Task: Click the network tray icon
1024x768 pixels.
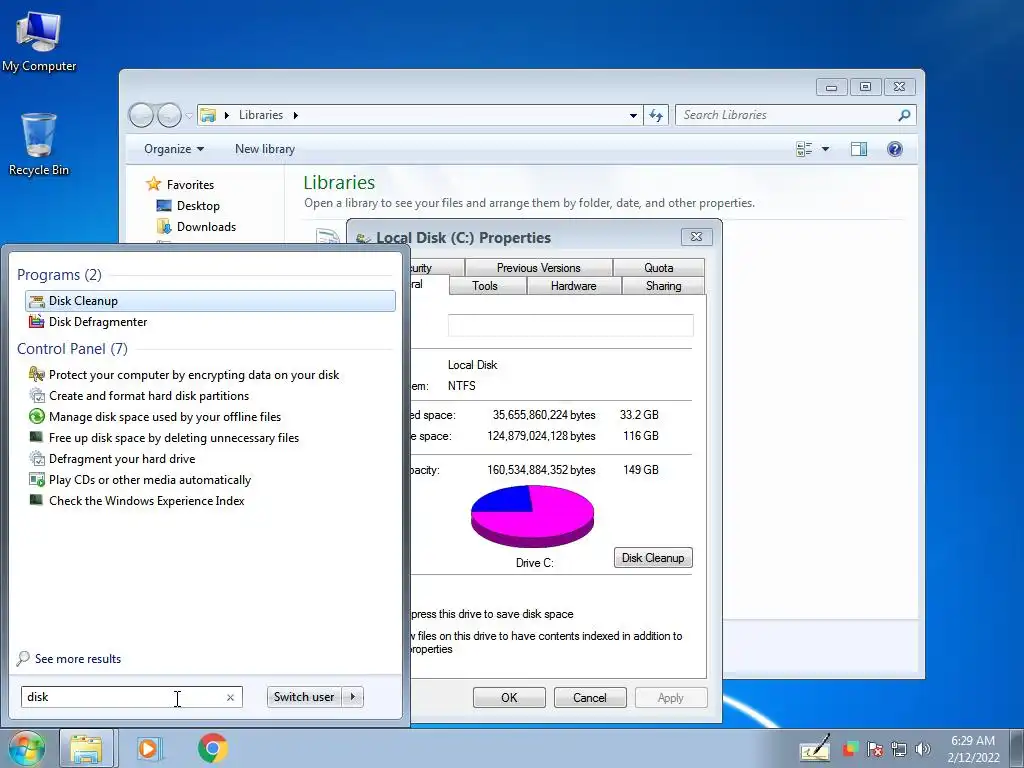Action: point(899,750)
